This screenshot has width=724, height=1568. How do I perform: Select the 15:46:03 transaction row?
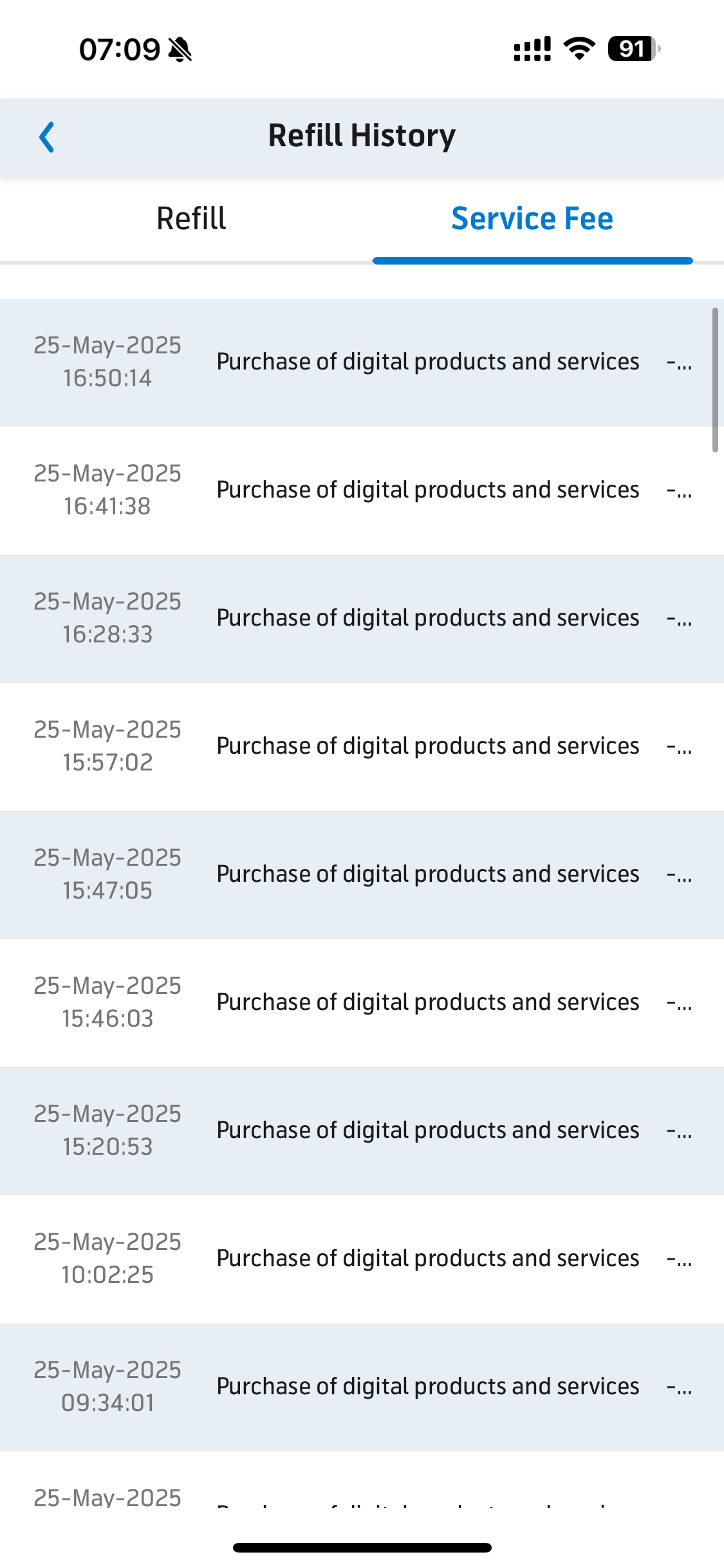tap(362, 1003)
